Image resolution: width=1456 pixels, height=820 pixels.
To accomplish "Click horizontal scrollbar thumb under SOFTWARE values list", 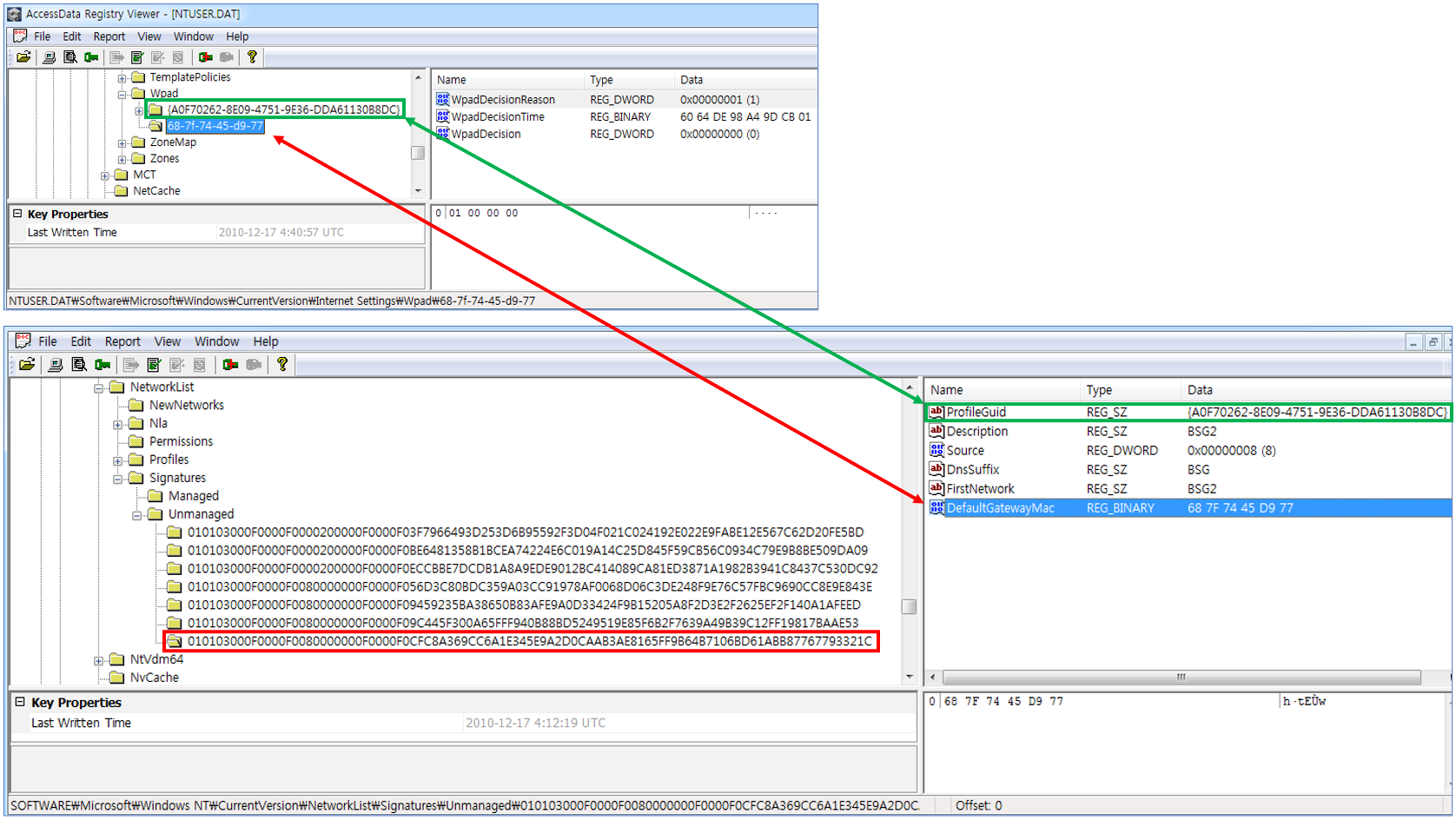I will (1181, 678).
